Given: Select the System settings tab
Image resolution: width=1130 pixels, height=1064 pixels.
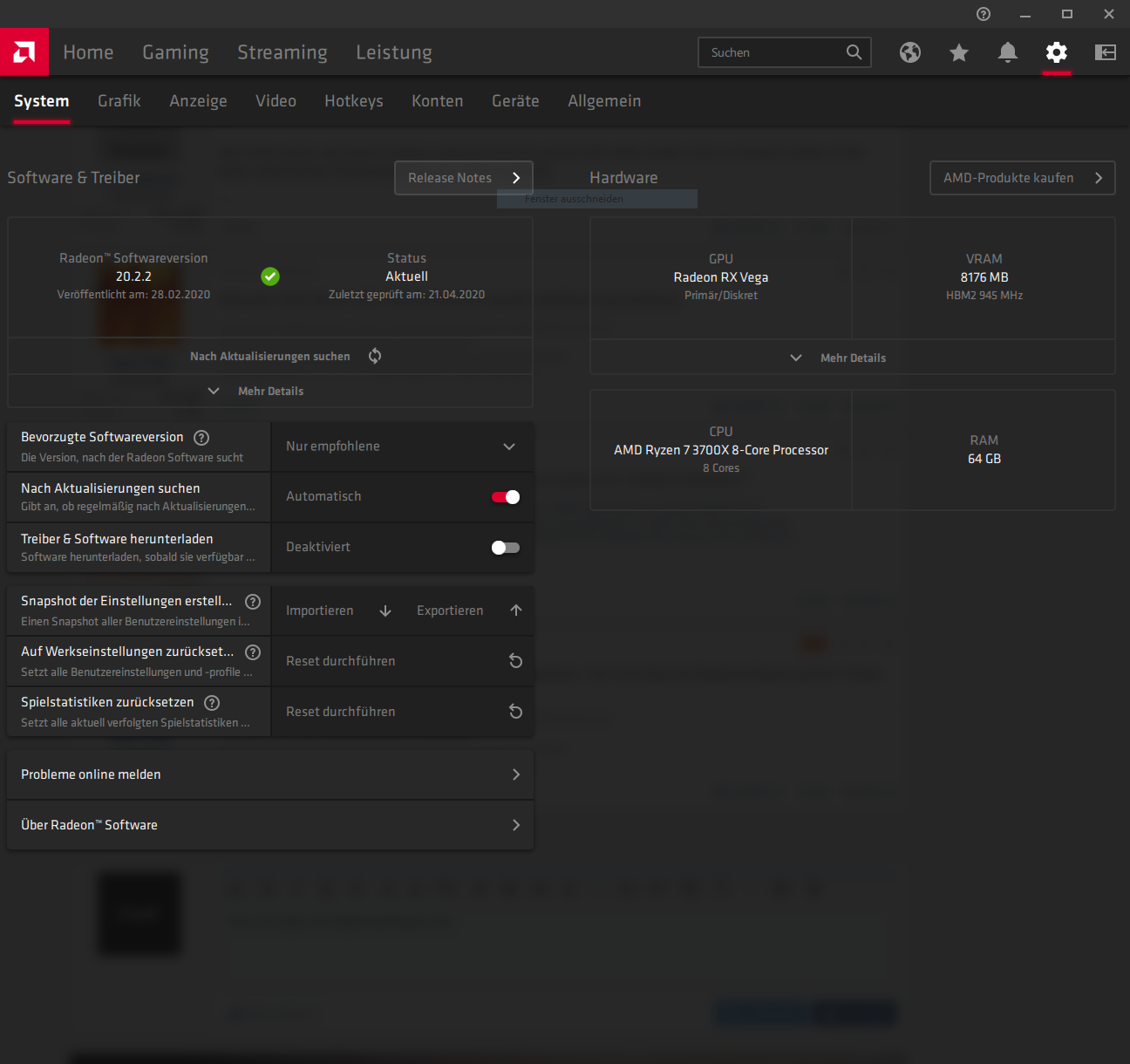Looking at the screenshot, I should (x=41, y=101).
